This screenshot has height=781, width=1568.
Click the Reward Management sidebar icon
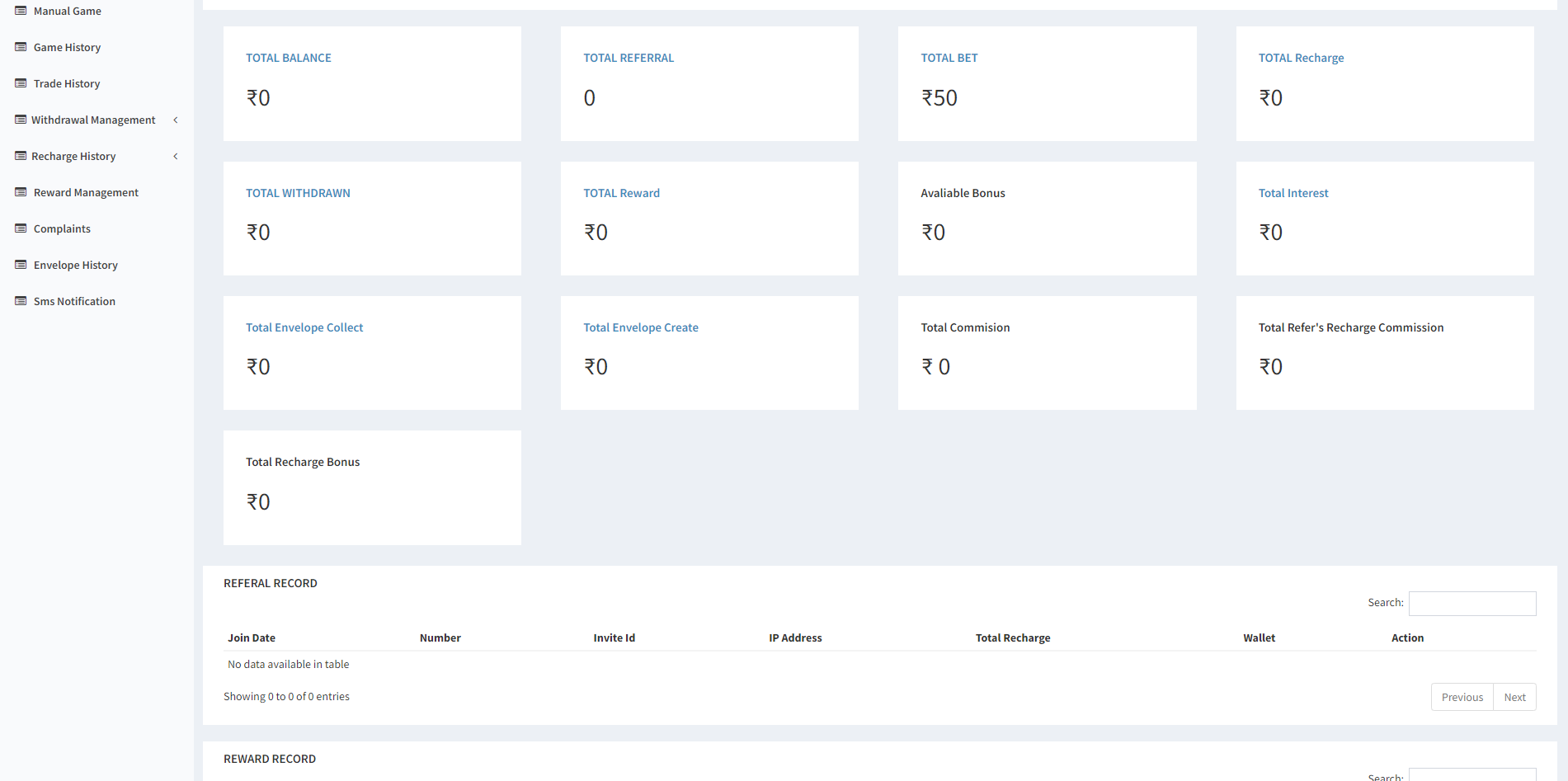[21, 192]
